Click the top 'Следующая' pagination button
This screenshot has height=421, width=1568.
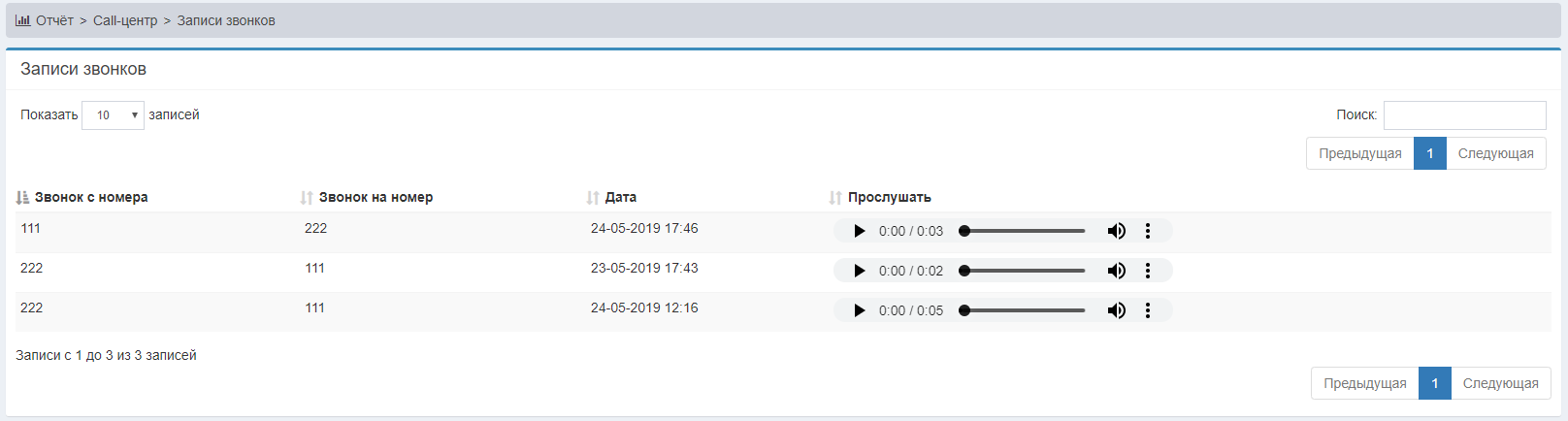click(1495, 153)
